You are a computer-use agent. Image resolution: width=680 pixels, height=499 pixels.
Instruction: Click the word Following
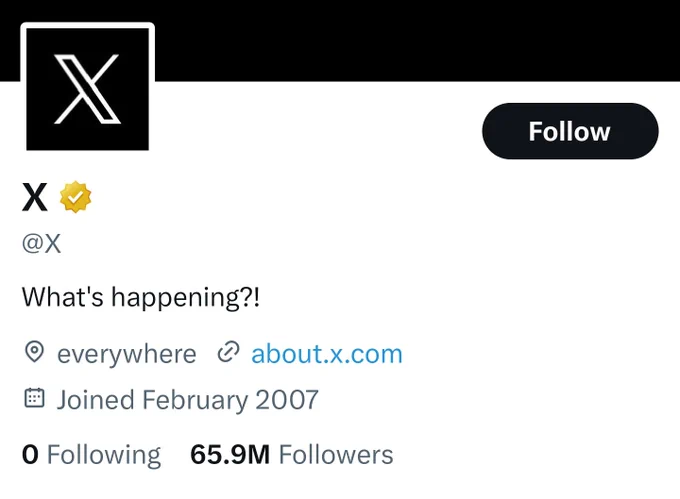pyautogui.click(x=104, y=455)
